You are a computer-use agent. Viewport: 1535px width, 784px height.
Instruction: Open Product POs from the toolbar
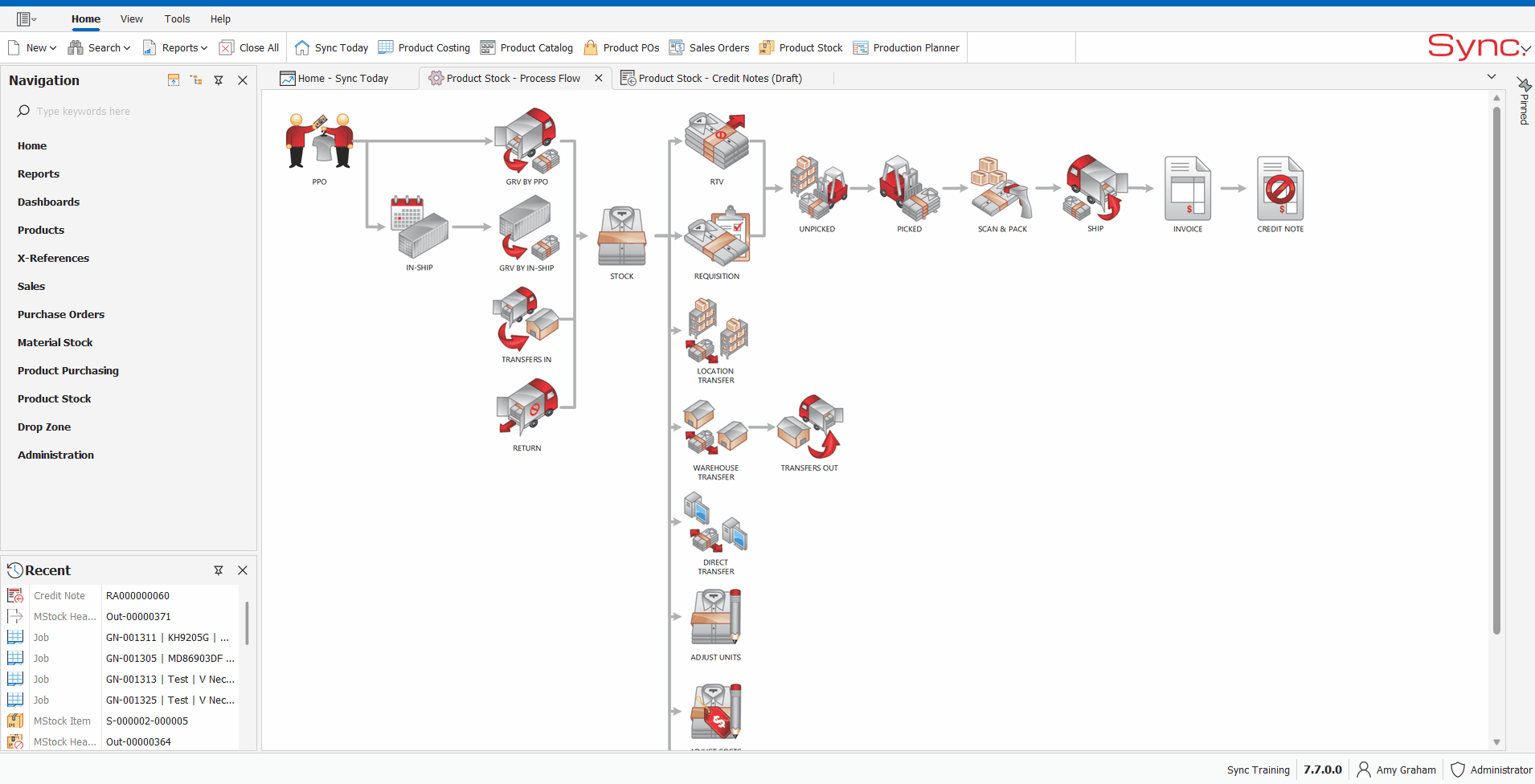pyautogui.click(x=621, y=48)
